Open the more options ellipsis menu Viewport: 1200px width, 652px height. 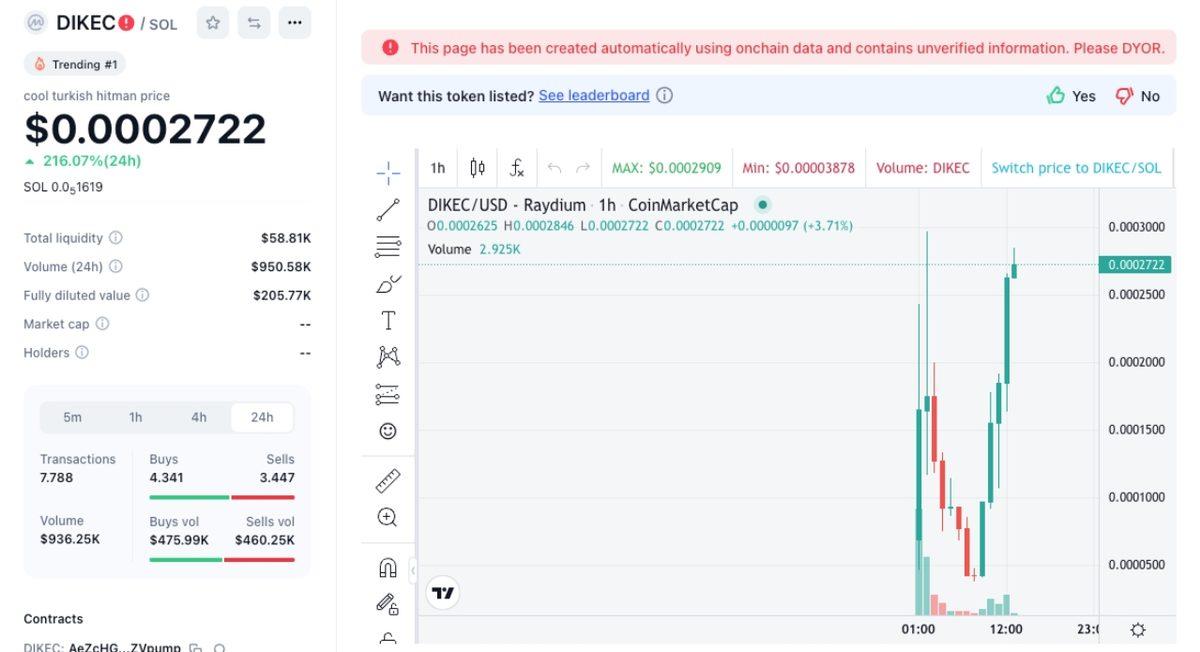tap(294, 22)
